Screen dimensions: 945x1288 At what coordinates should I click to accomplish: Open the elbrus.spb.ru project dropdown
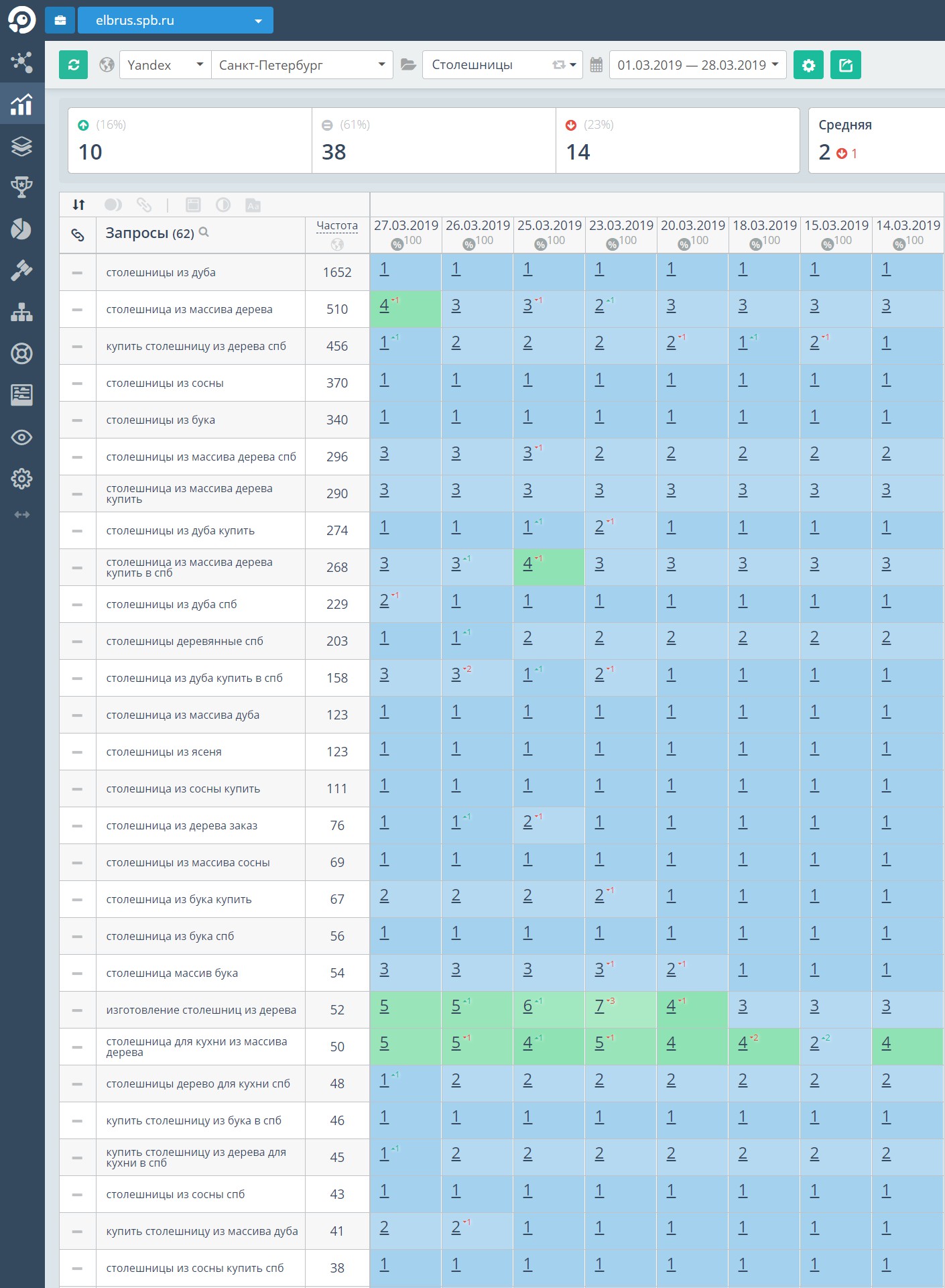tap(176, 20)
